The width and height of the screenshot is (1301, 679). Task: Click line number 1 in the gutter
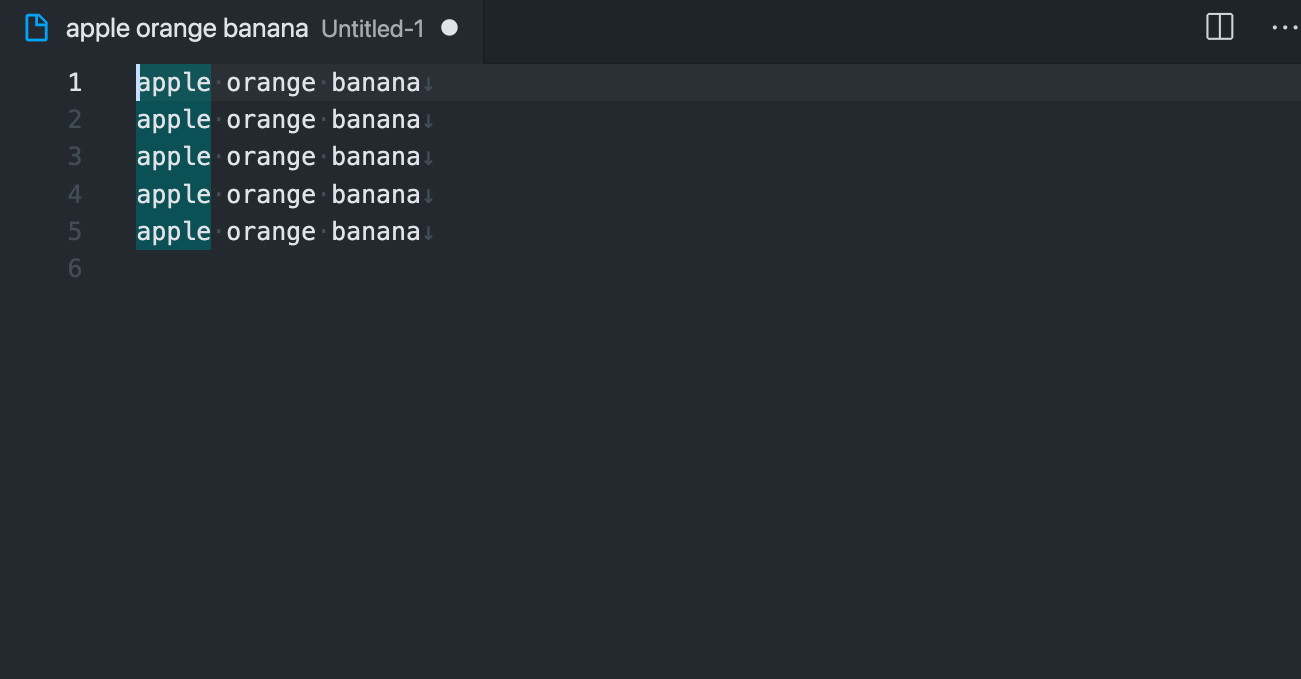(75, 82)
